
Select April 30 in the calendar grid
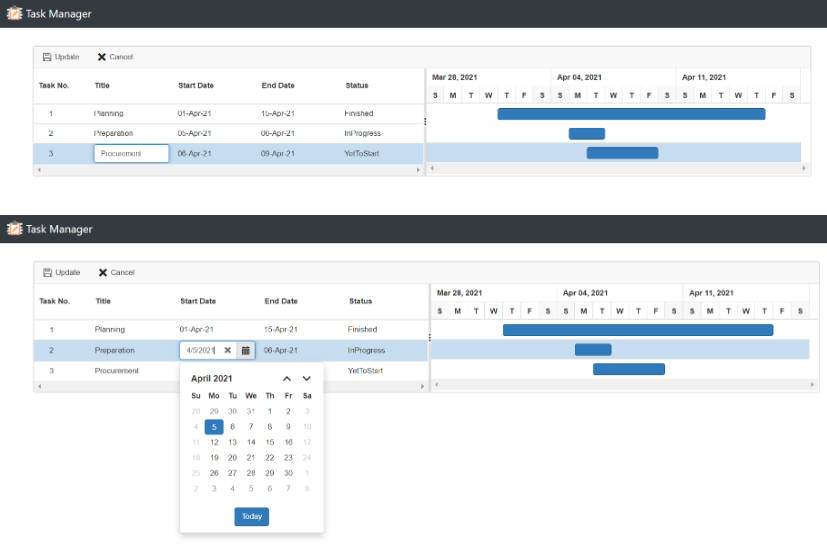click(x=288, y=473)
